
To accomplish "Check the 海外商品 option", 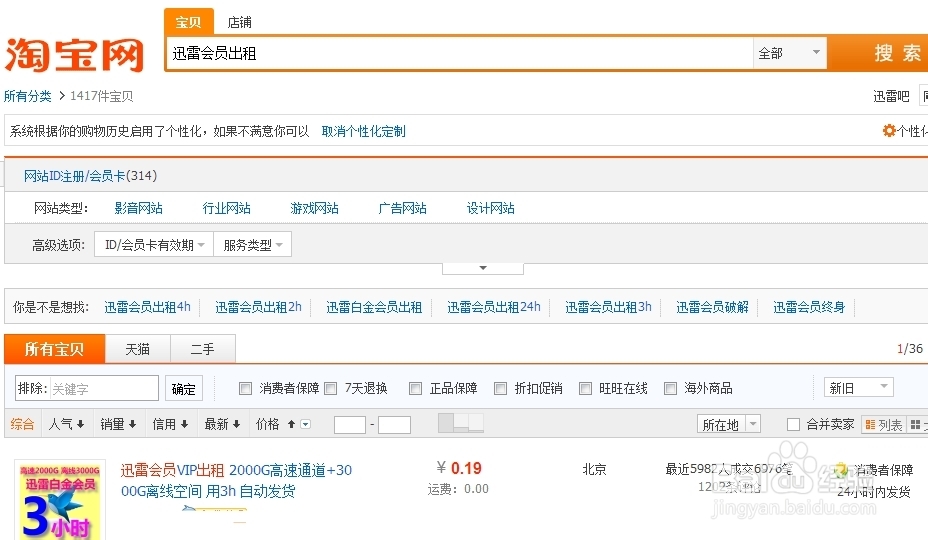I will [x=671, y=388].
